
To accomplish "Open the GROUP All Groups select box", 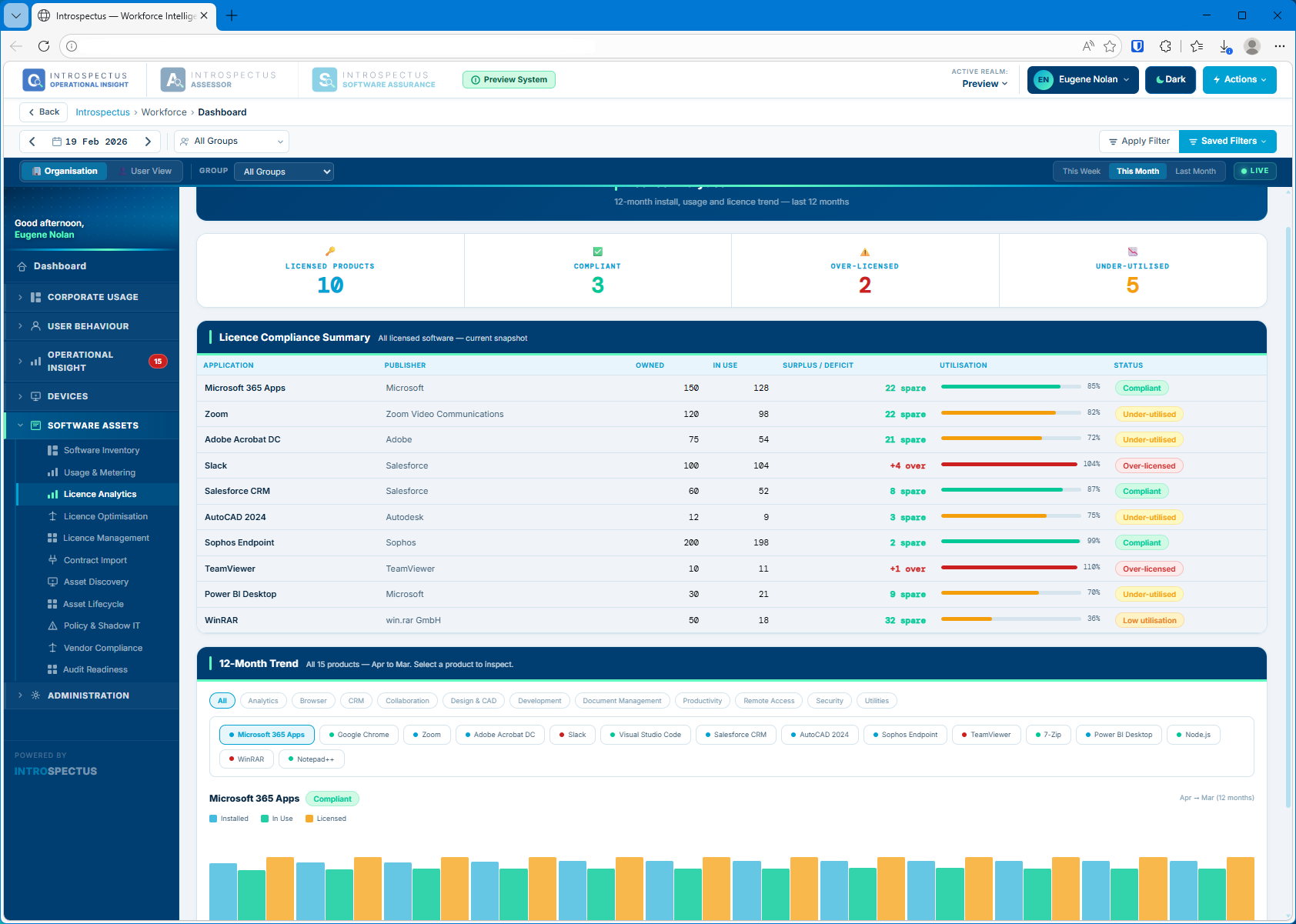I will pos(283,172).
